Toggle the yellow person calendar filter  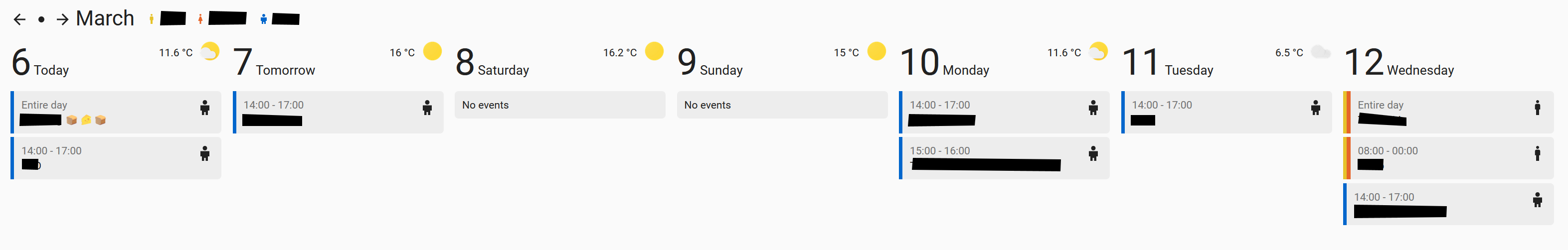click(151, 19)
